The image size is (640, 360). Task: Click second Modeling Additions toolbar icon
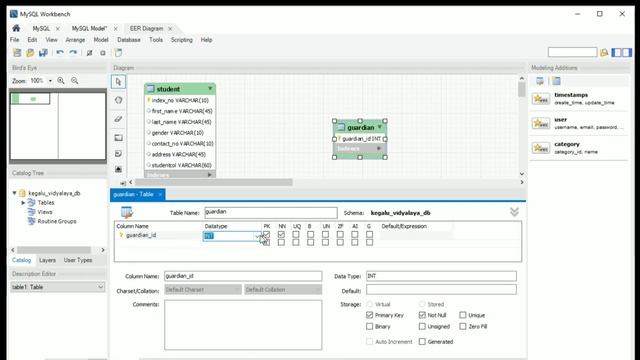point(556,81)
